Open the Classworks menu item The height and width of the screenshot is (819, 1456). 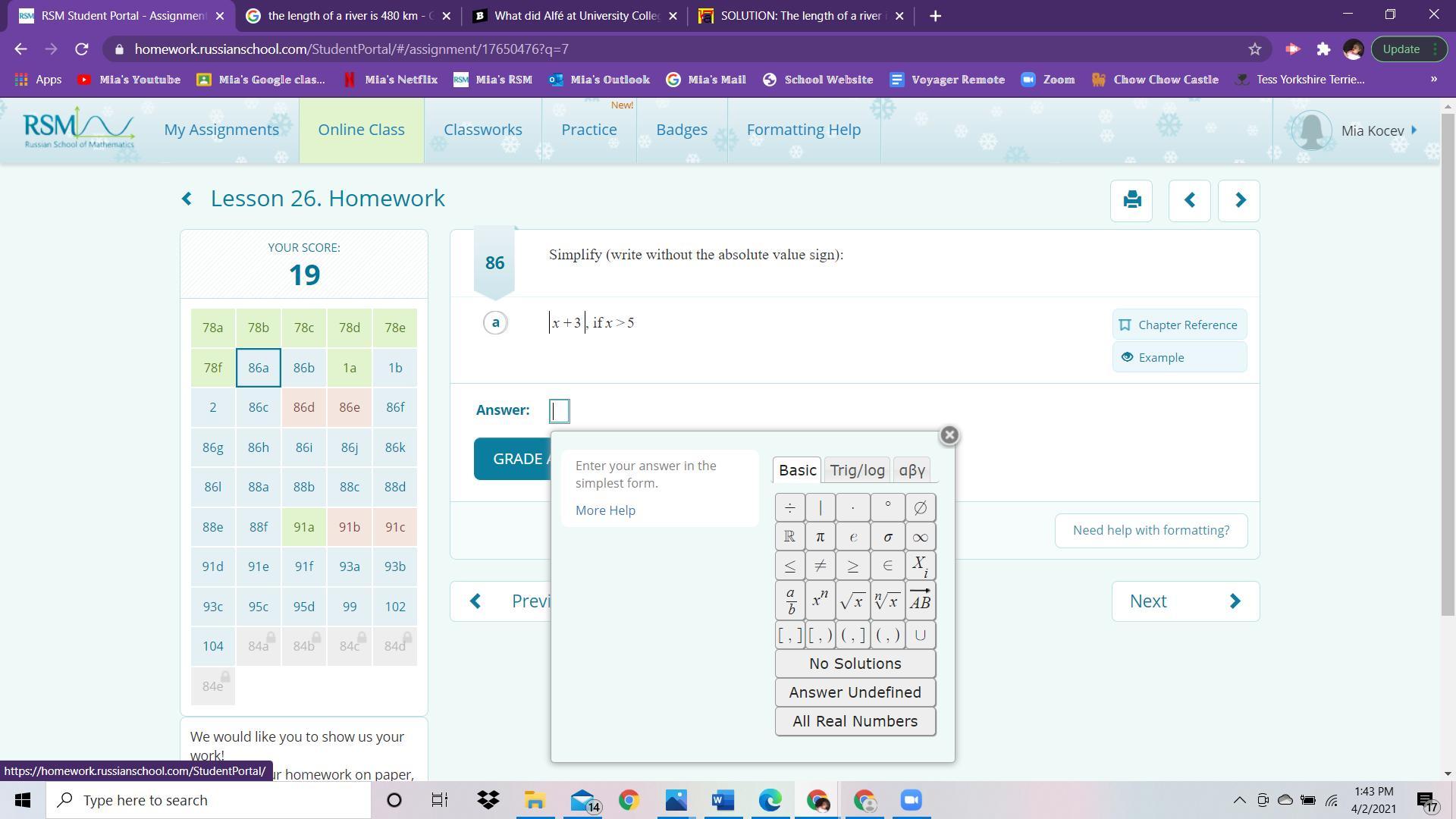coord(482,130)
